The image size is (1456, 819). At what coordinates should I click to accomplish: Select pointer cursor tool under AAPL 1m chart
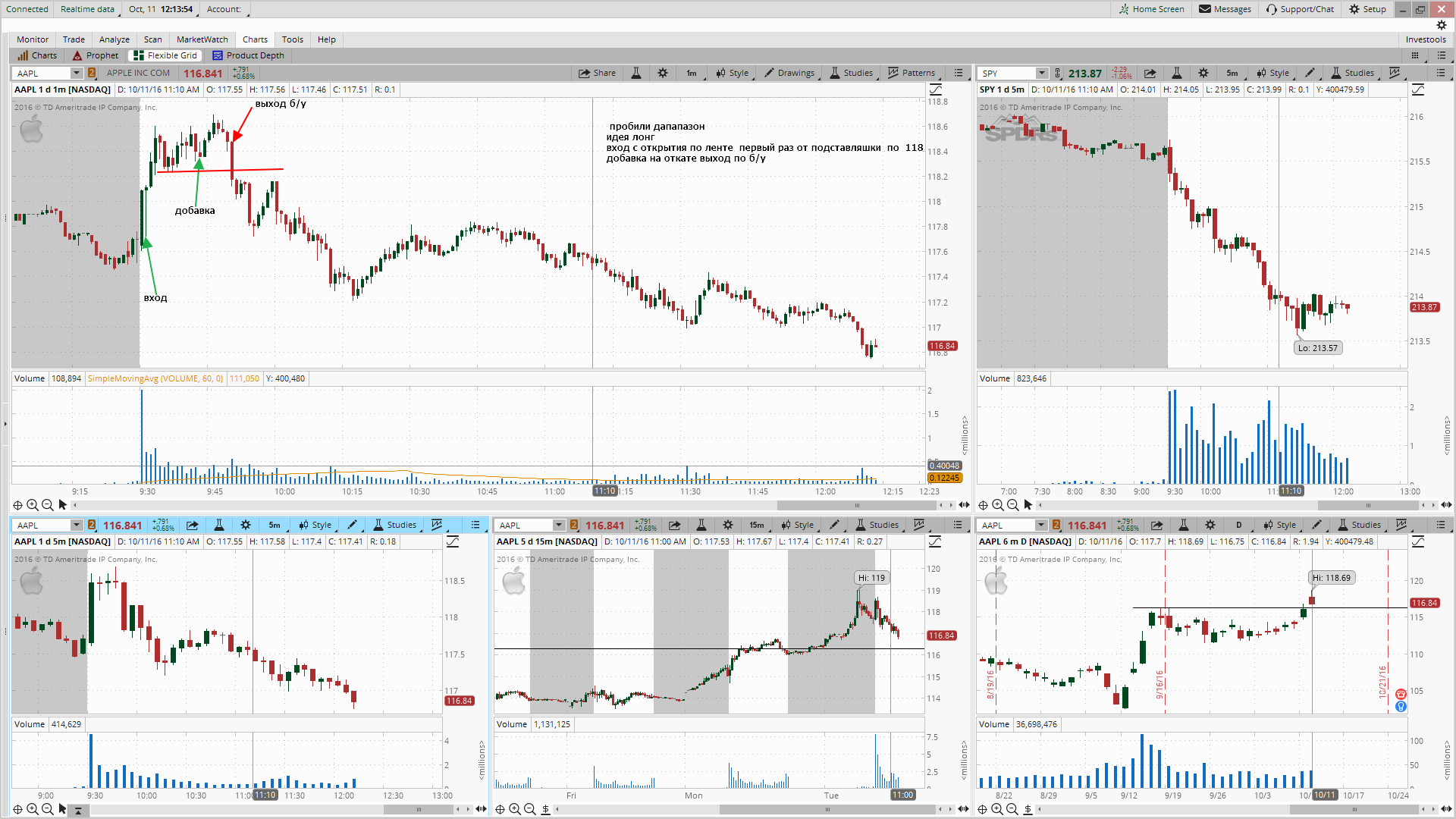click(63, 505)
